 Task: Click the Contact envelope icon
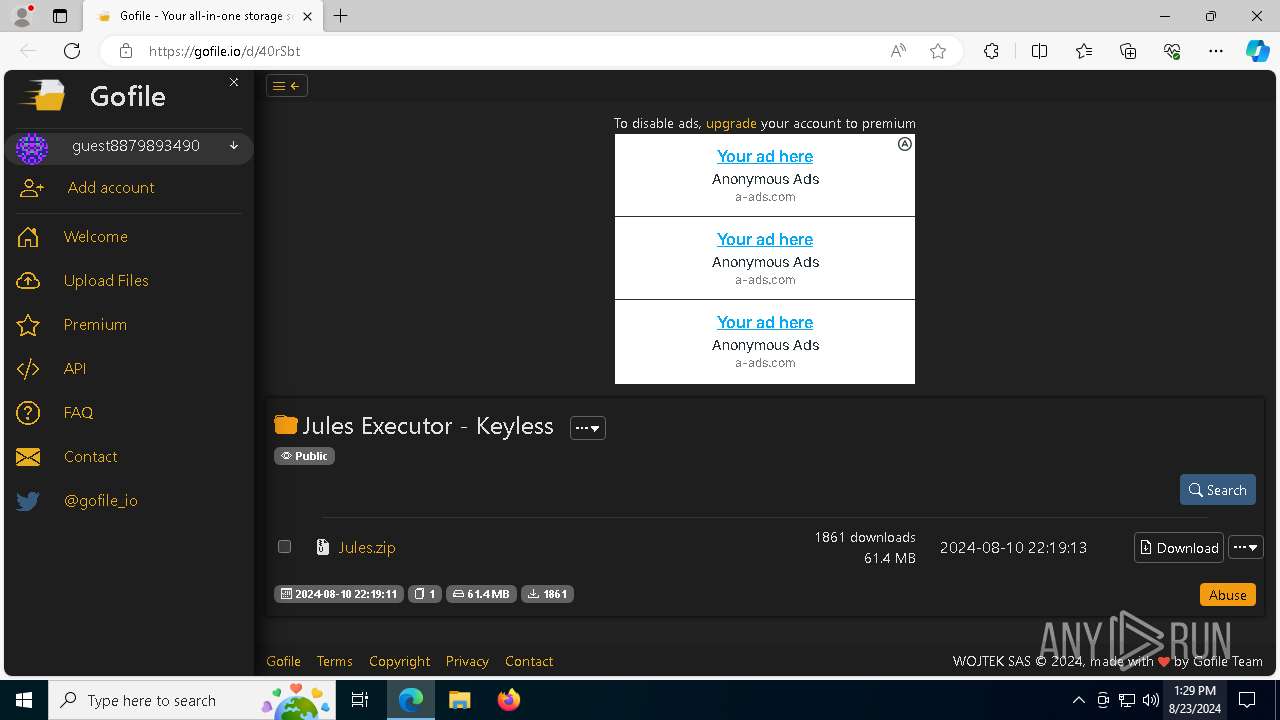coord(28,457)
